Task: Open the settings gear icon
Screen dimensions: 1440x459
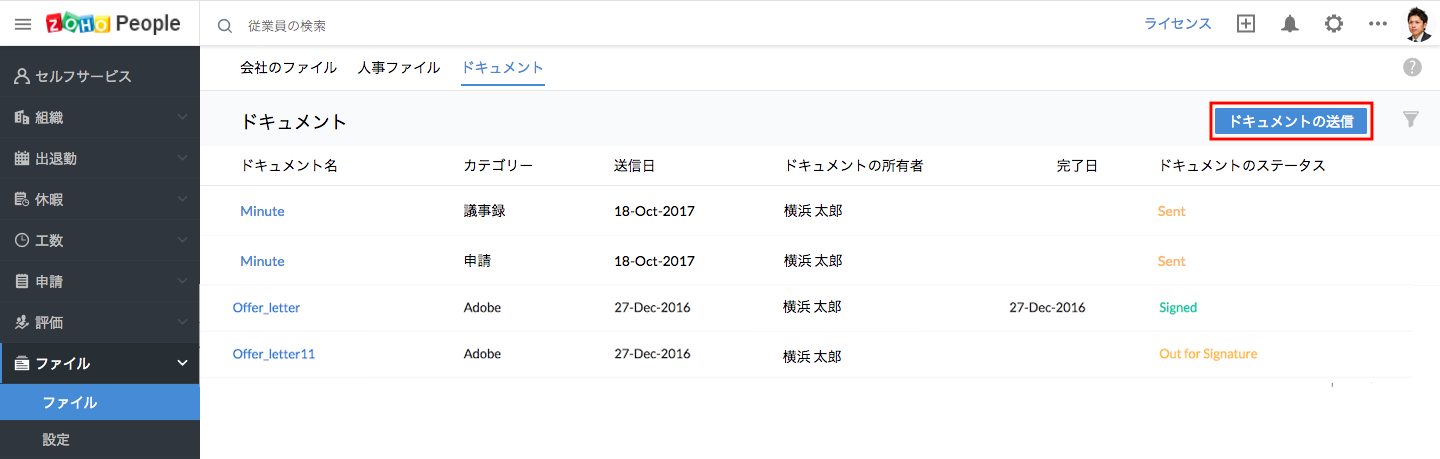Action: 1334,24
